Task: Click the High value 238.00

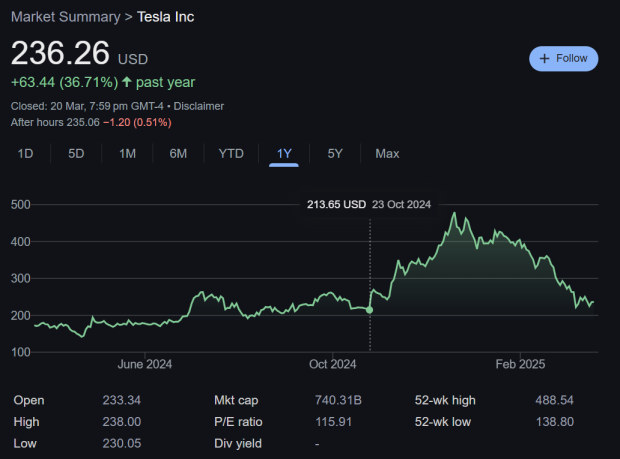Action: (x=121, y=422)
